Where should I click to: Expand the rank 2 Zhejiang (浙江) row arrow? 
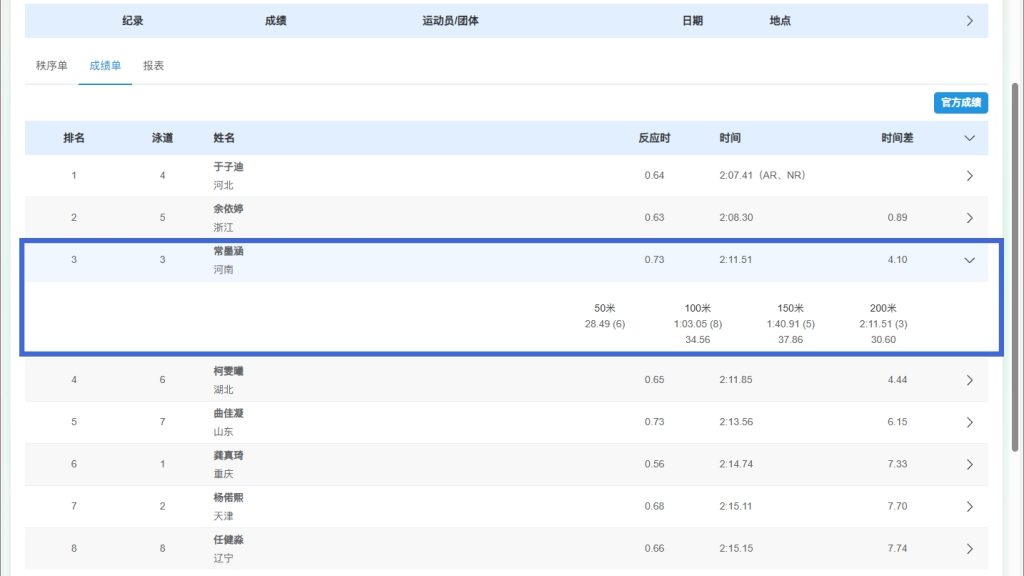click(969, 218)
